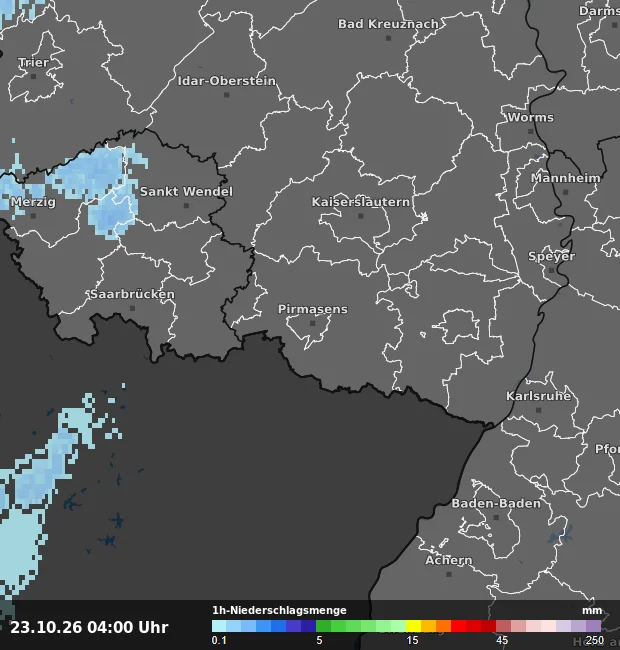Viewport: 620px width, 650px height.
Task: Click the Kaiserslautern city label
Action: (x=361, y=202)
